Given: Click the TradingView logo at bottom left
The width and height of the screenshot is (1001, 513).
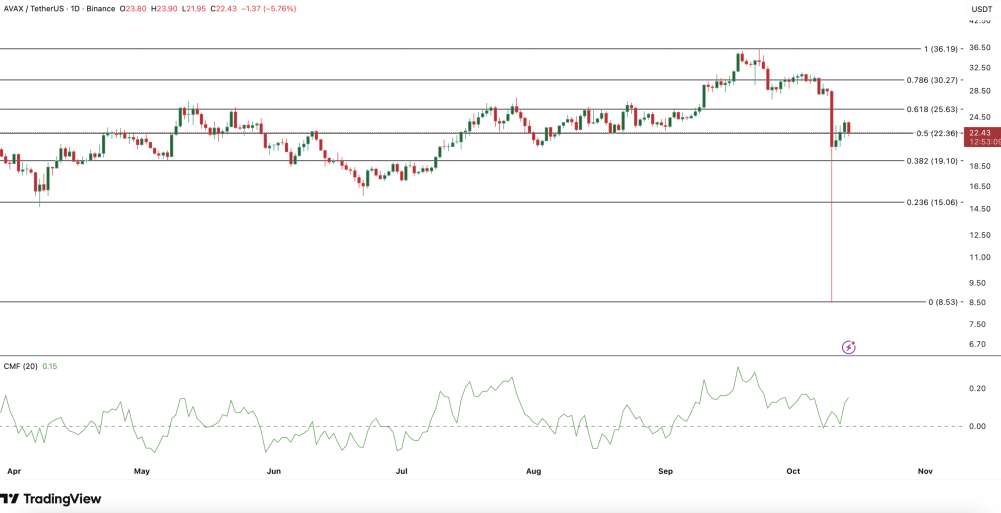Looking at the screenshot, I should point(50,499).
